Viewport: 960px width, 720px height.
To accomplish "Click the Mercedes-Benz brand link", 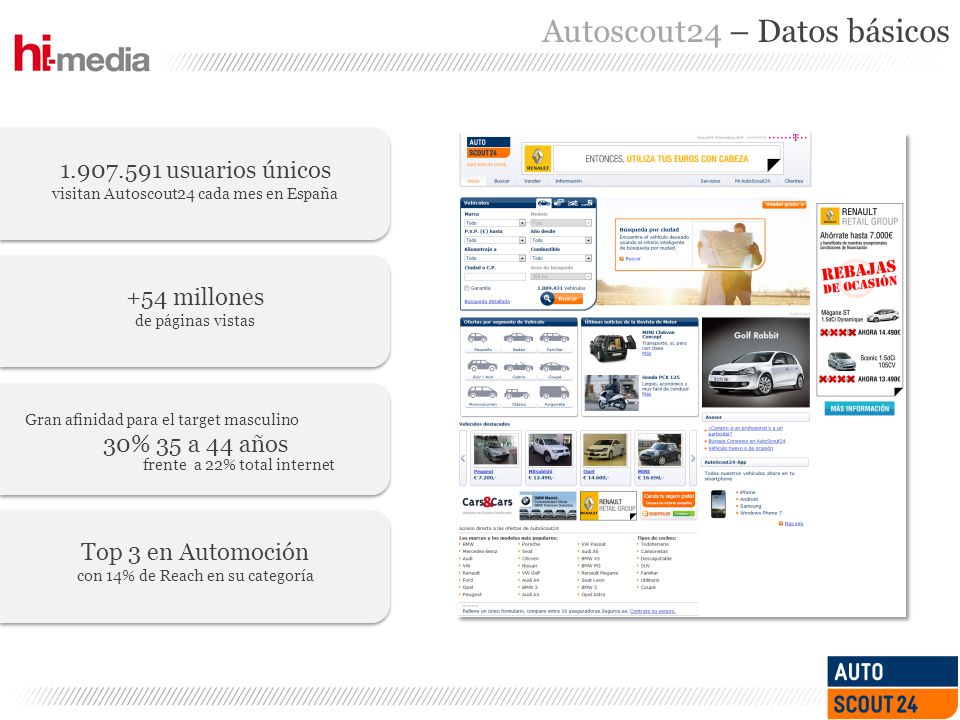I will [479, 551].
